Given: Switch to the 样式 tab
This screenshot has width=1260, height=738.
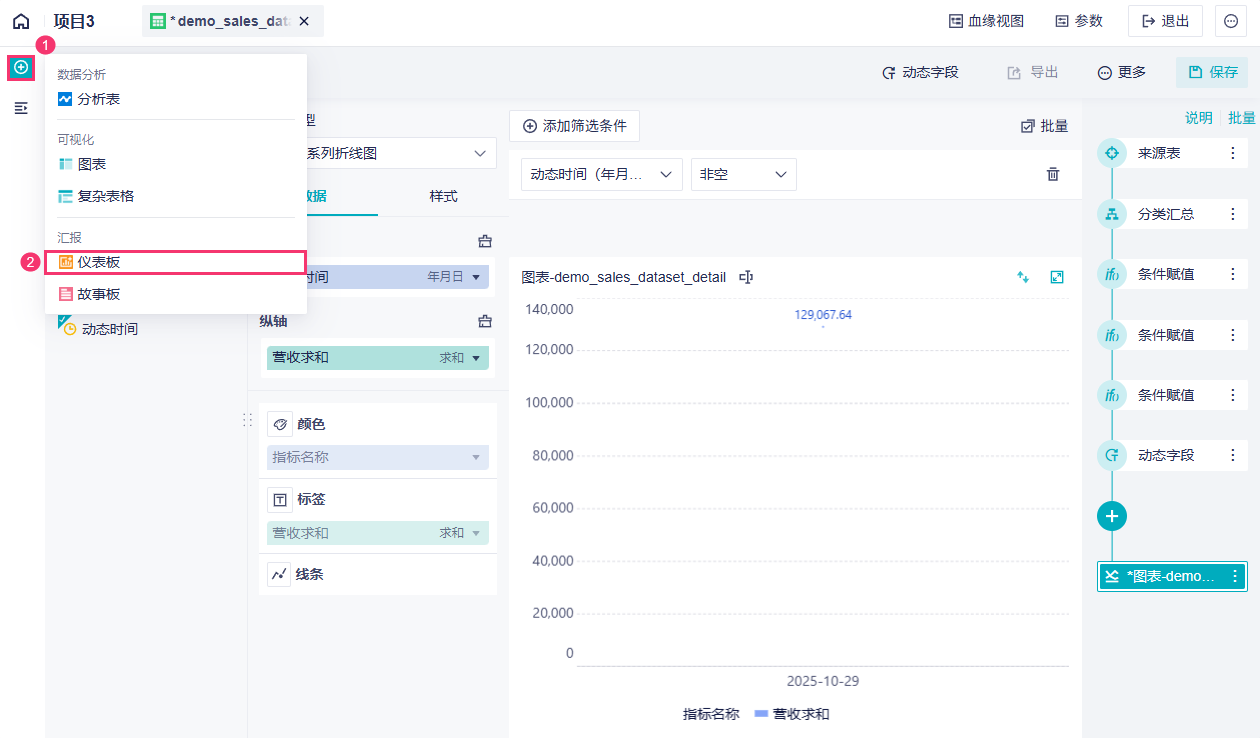Looking at the screenshot, I should pos(443,196).
